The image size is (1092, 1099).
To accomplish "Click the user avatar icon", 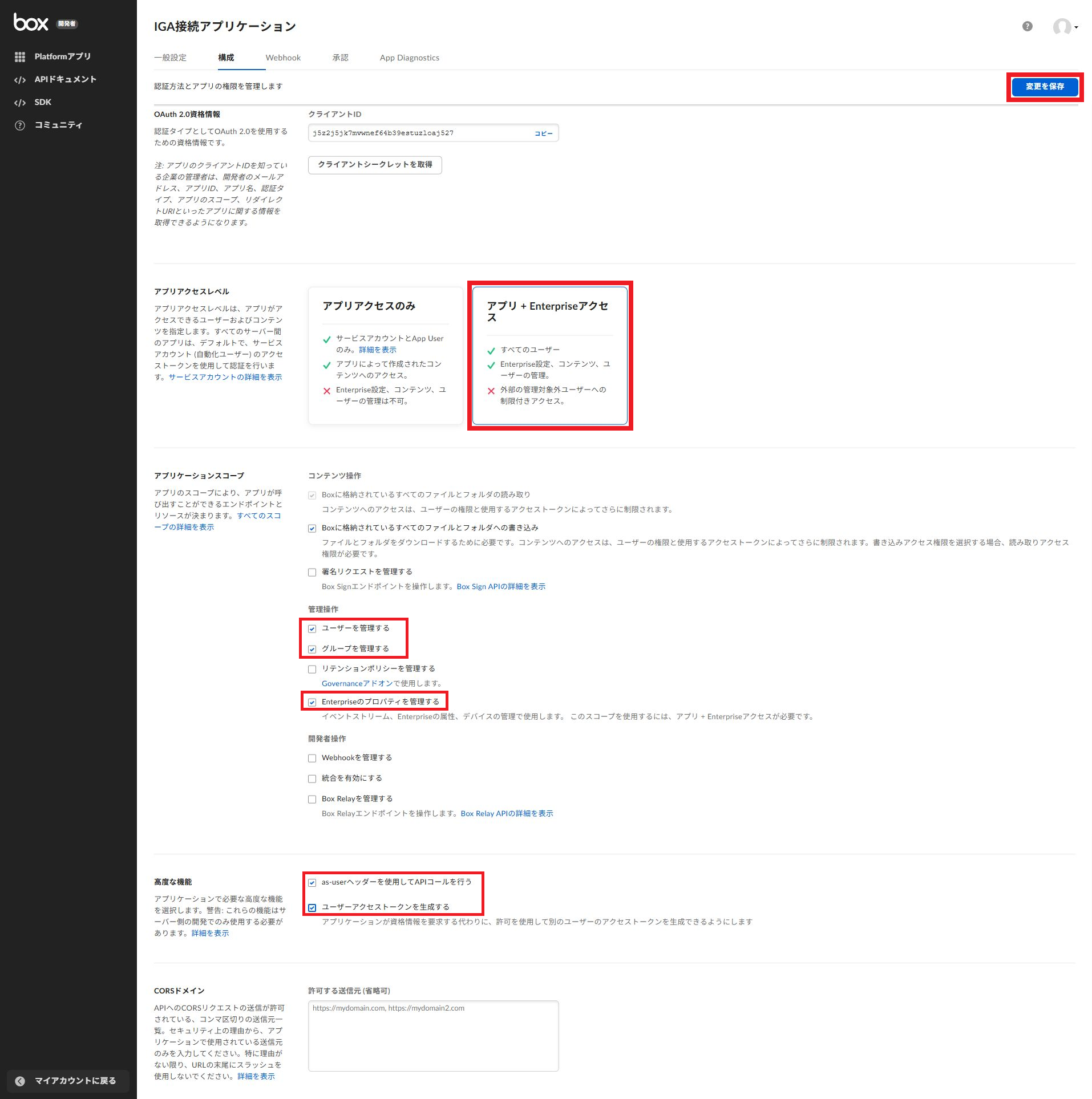I will 1061,26.
